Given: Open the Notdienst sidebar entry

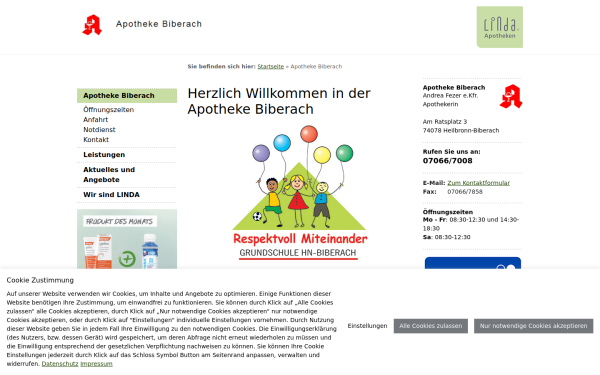Looking at the screenshot, I should tap(99, 130).
